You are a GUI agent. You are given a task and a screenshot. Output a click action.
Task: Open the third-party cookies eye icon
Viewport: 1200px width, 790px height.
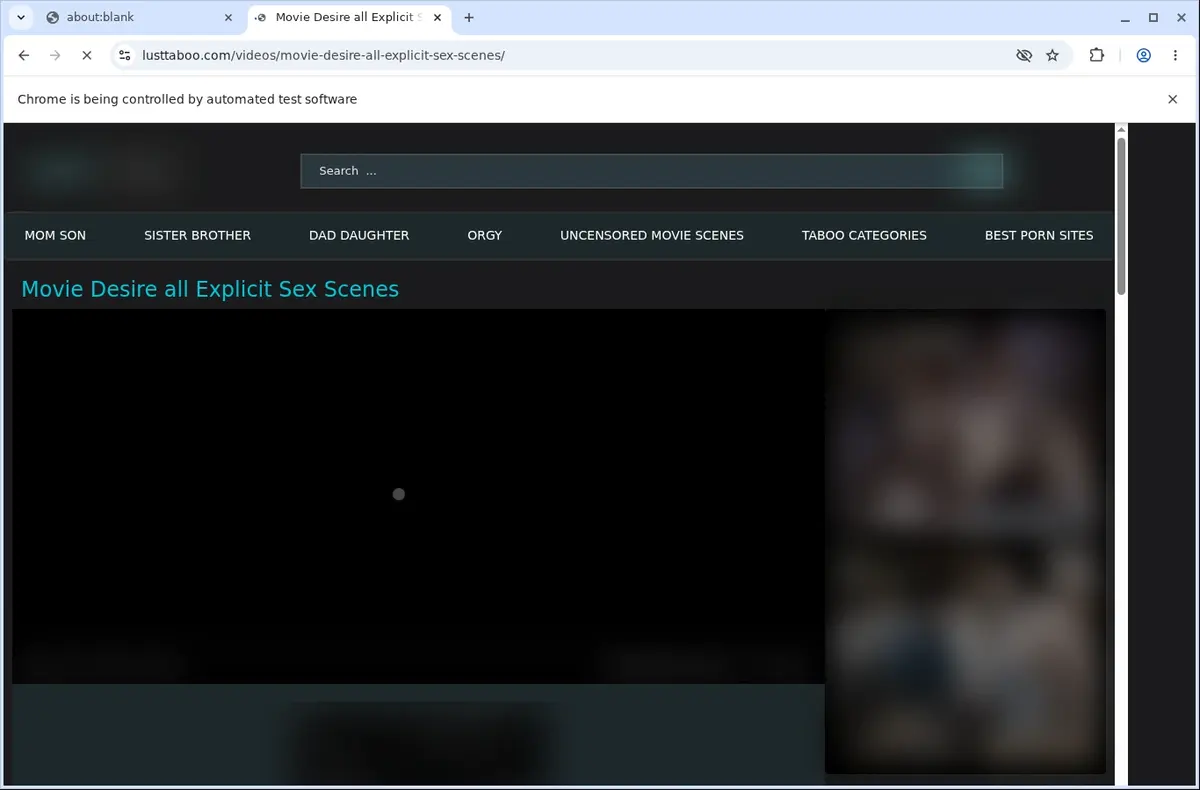coord(1023,56)
